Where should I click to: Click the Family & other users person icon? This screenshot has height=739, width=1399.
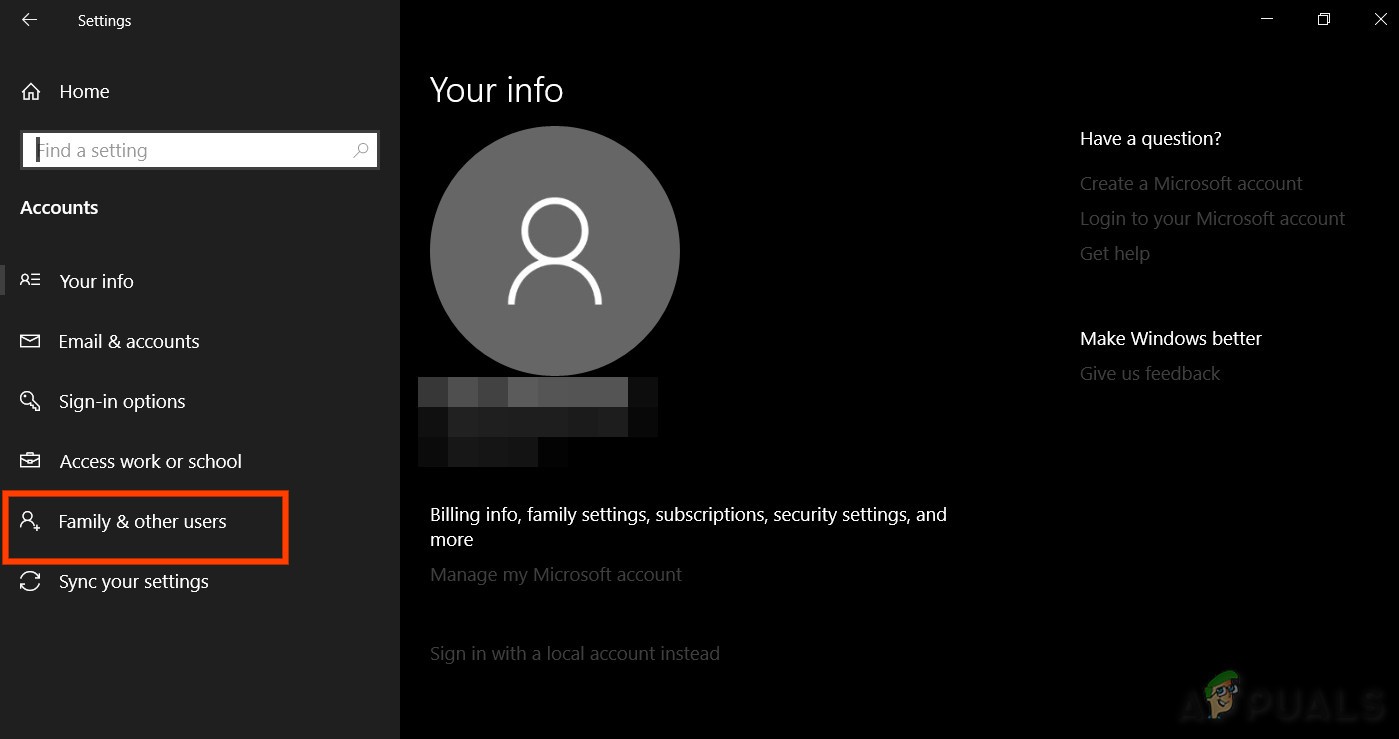[30, 521]
